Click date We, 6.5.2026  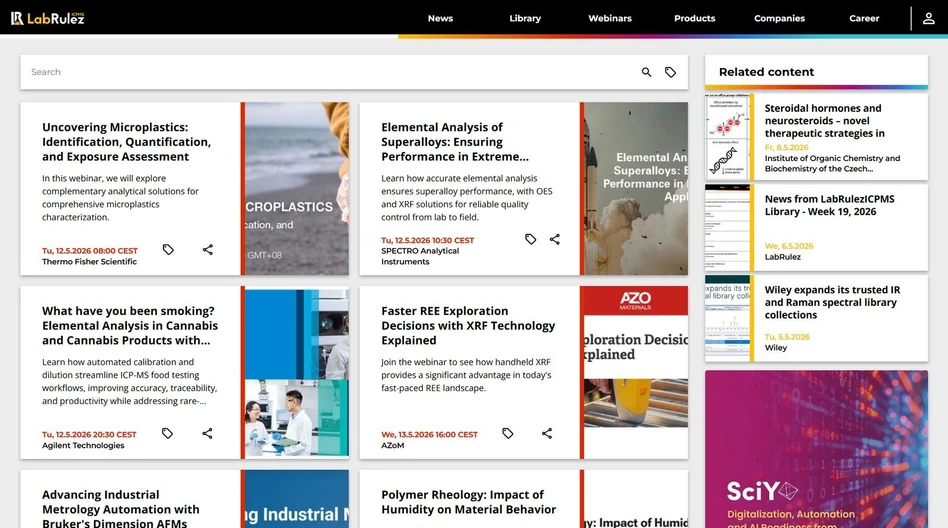pos(788,246)
